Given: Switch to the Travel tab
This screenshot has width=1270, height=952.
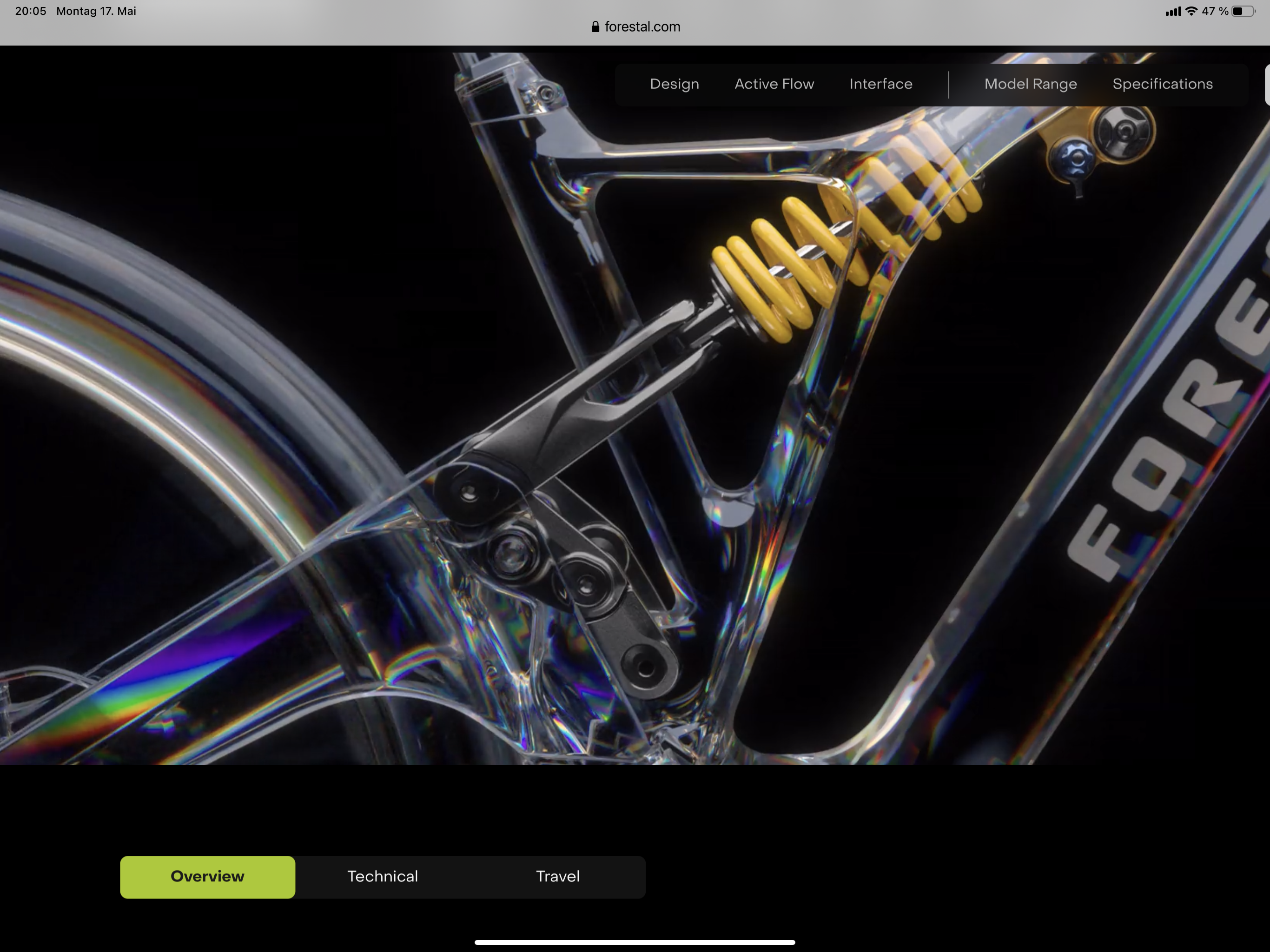Looking at the screenshot, I should coord(557,877).
